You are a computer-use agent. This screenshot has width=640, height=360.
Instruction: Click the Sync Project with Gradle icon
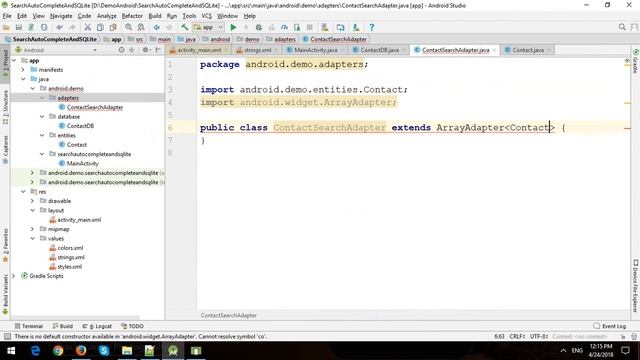[340, 27]
